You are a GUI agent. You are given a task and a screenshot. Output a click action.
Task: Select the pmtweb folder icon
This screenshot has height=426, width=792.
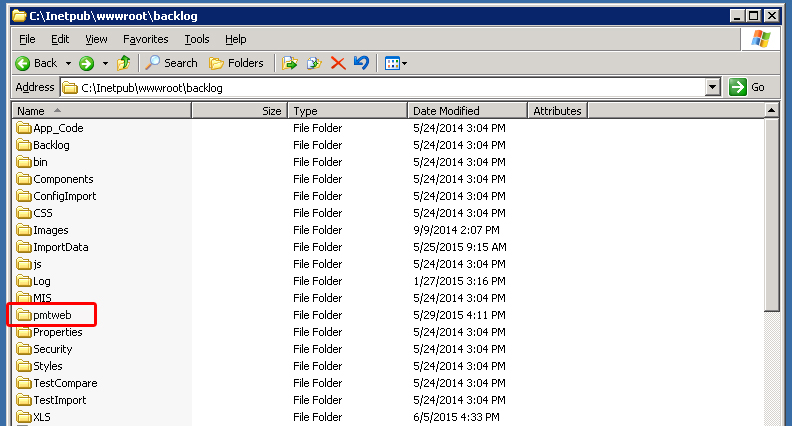24,315
